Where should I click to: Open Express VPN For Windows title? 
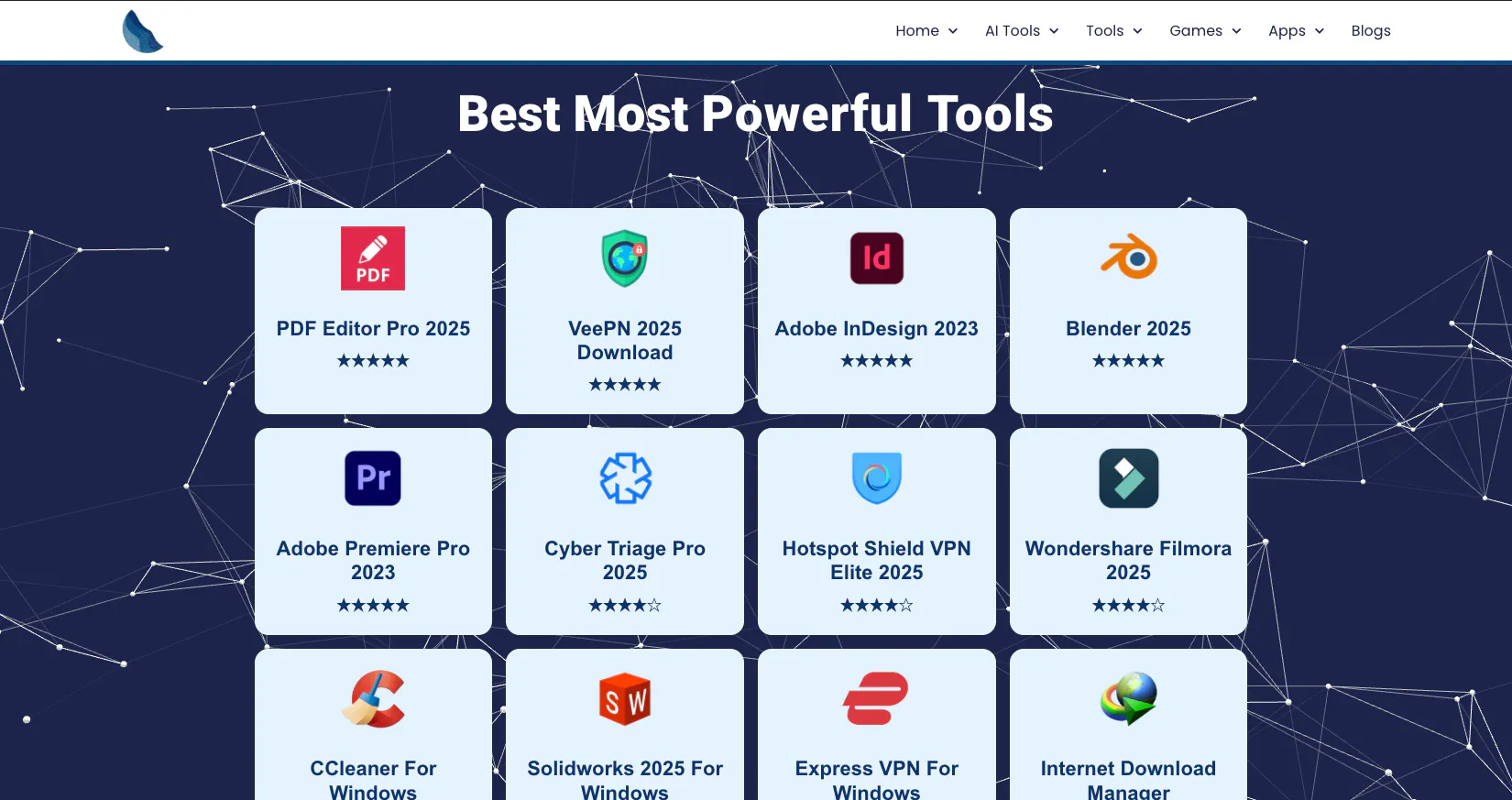point(877,780)
